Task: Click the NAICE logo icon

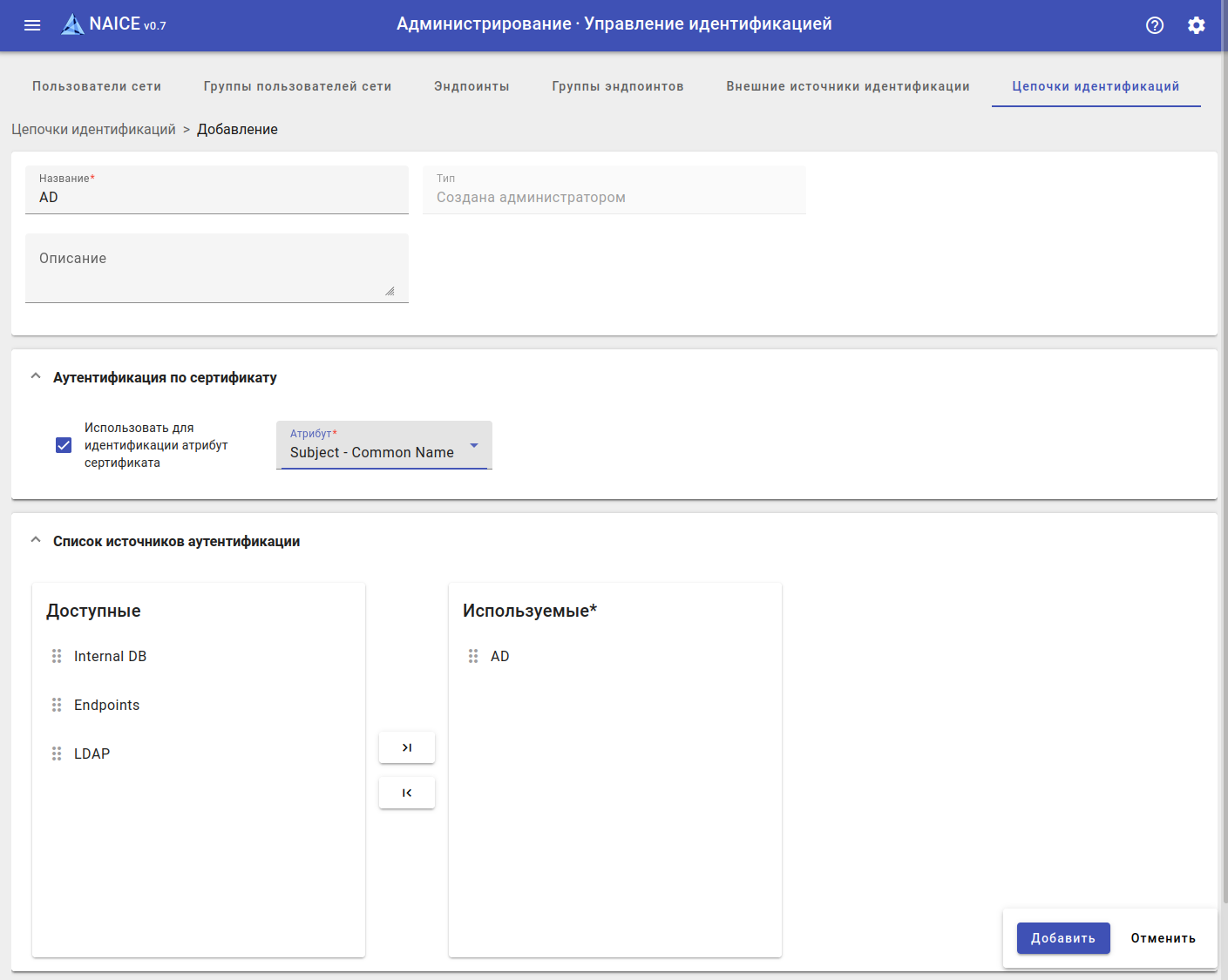Action: click(x=72, y=24)
